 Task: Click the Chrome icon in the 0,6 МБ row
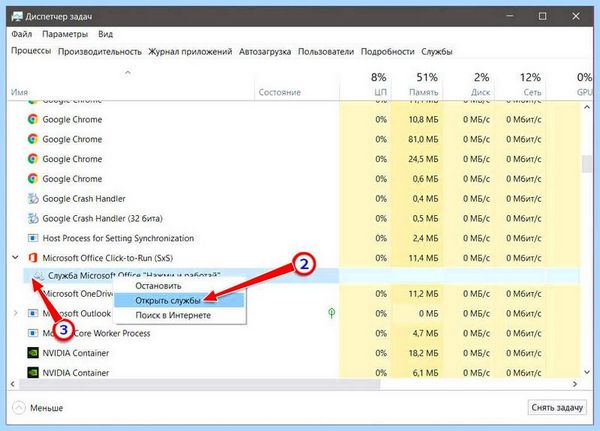tap(33, 179)
